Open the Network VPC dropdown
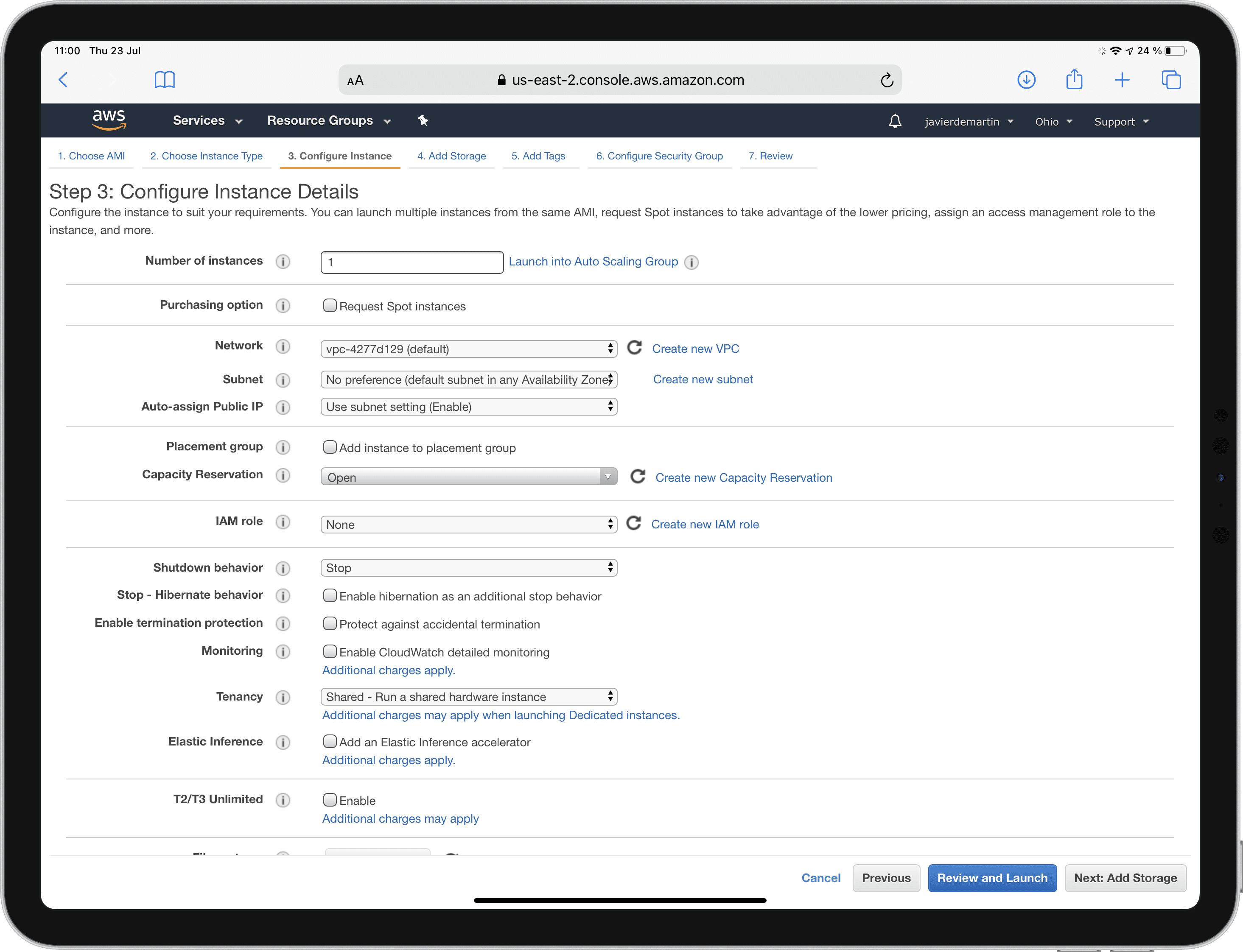Image resolution: width=1243 pixels, height=952 pixels. pos(469,349)
